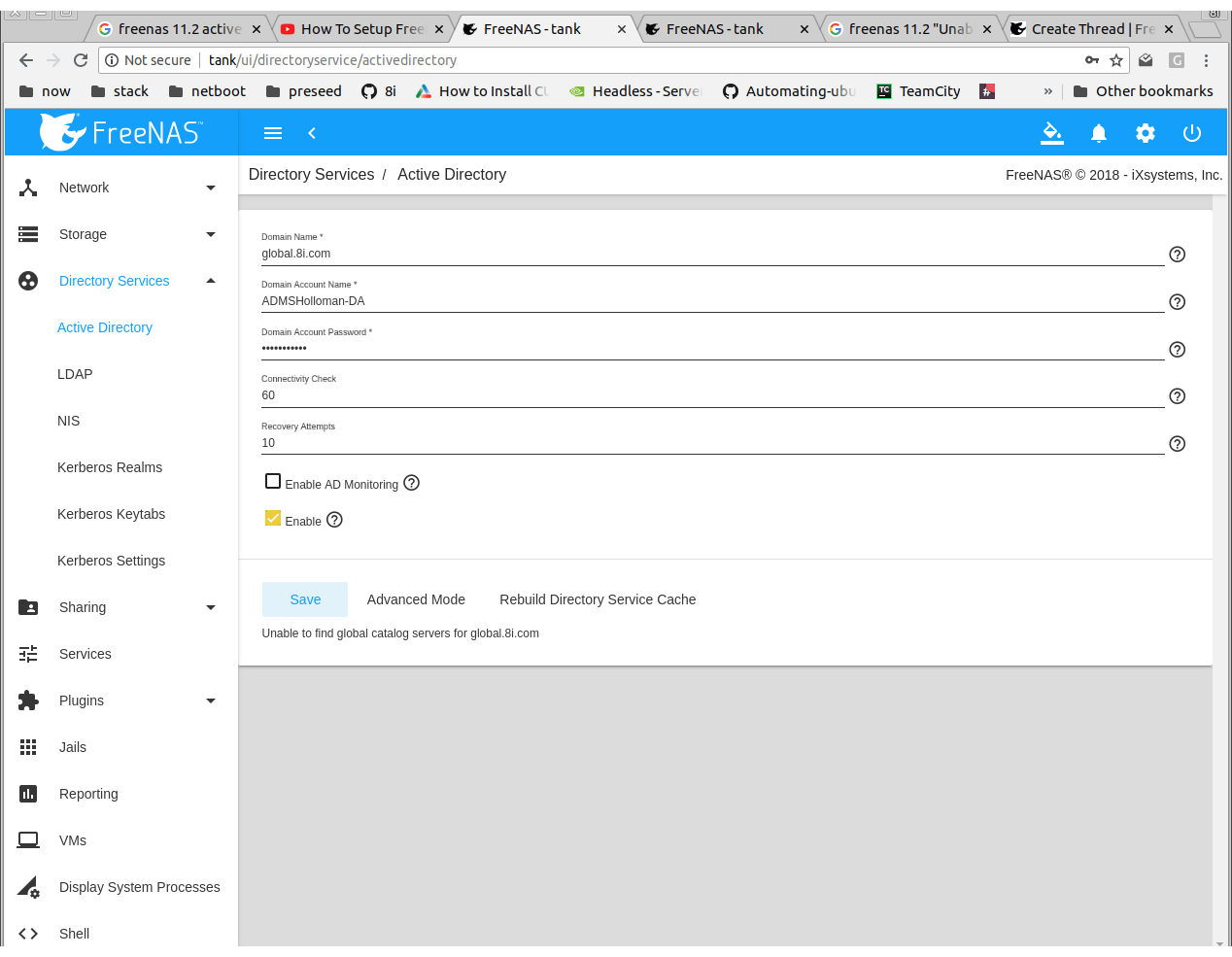Open Kerberos Realms in the sidebar
Viewport: 1232px width, 957px height.
coord(110,467)
